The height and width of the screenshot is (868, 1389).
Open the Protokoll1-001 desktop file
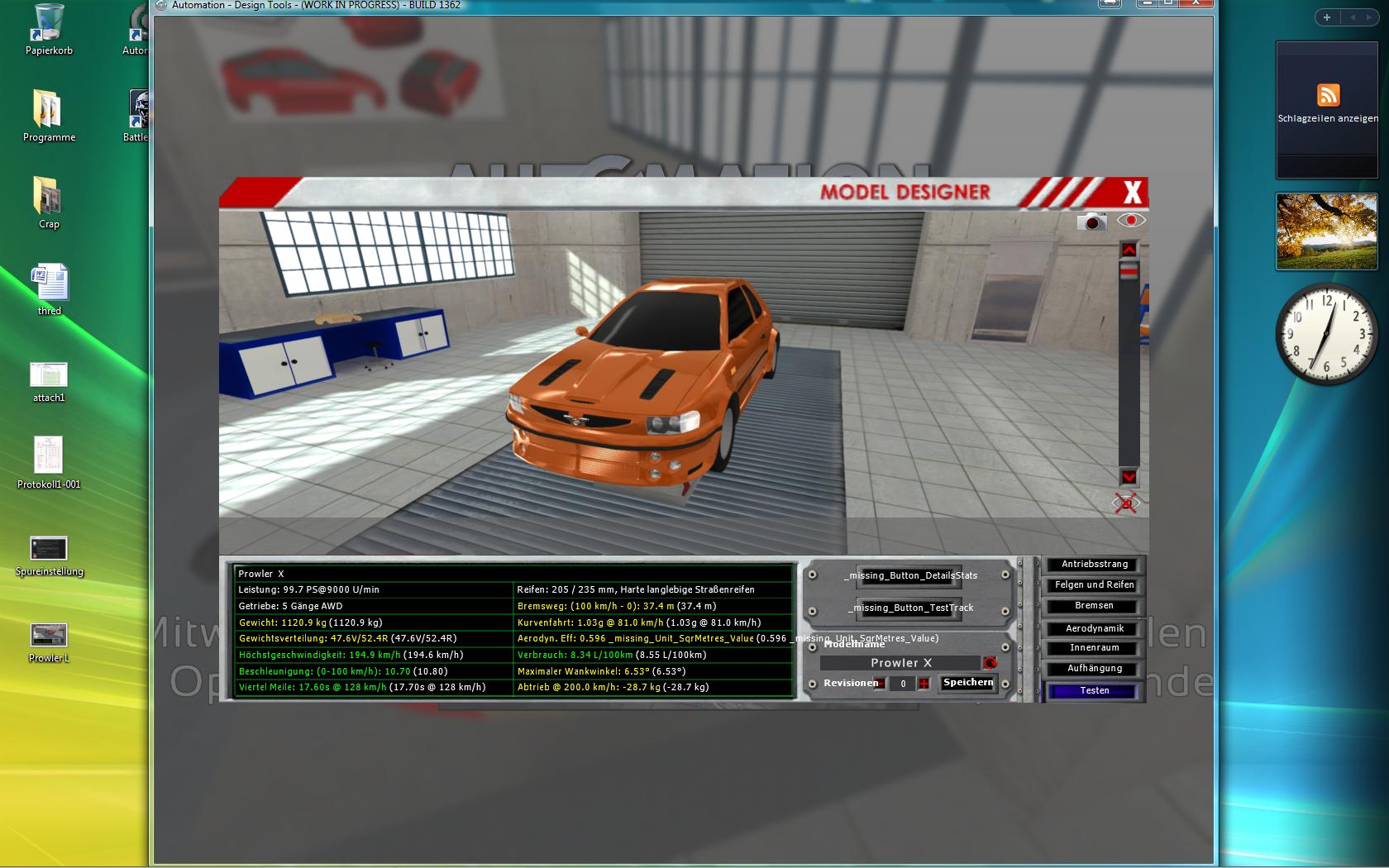[x=49, y=463]
